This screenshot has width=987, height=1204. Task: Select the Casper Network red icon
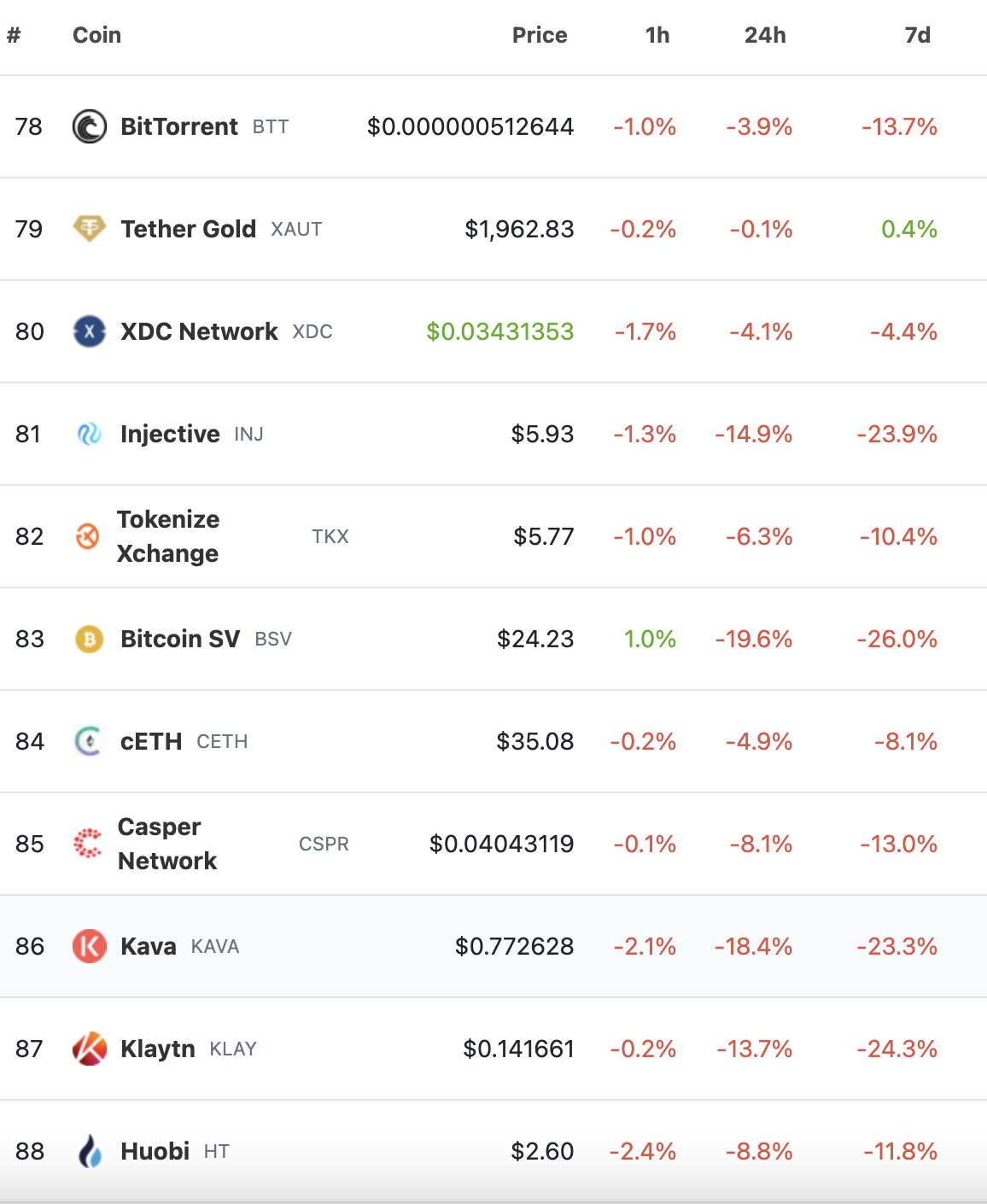[x=88, y=844]
